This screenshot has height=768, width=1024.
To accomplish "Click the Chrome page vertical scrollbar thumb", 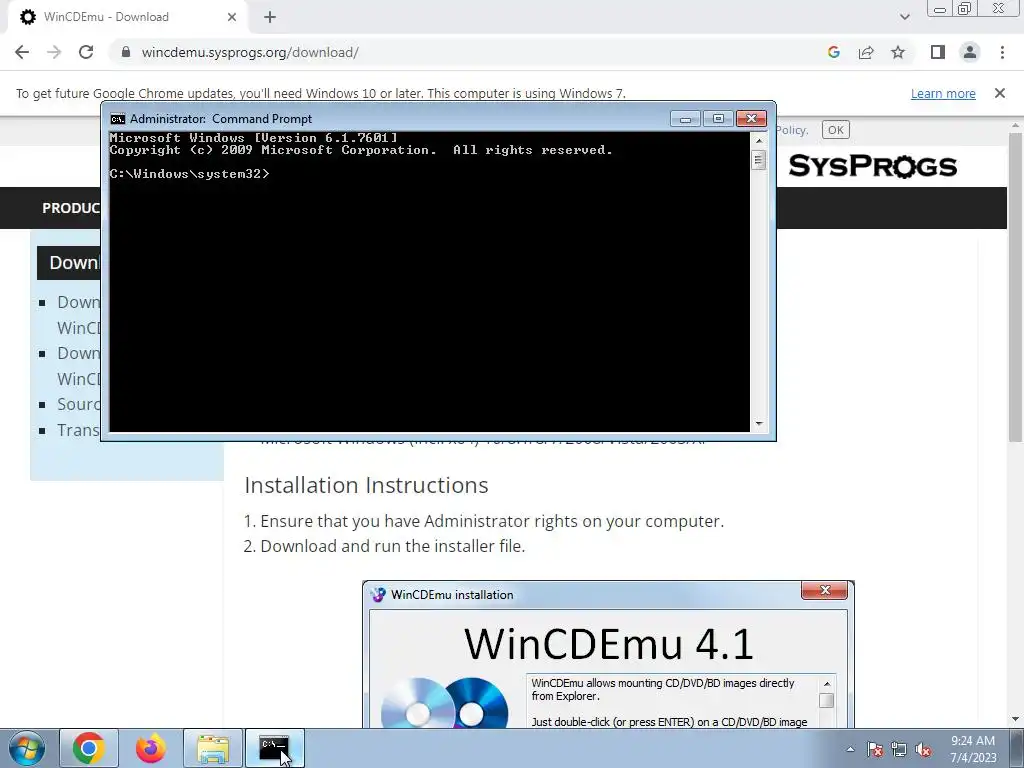I will point(1016,287).
